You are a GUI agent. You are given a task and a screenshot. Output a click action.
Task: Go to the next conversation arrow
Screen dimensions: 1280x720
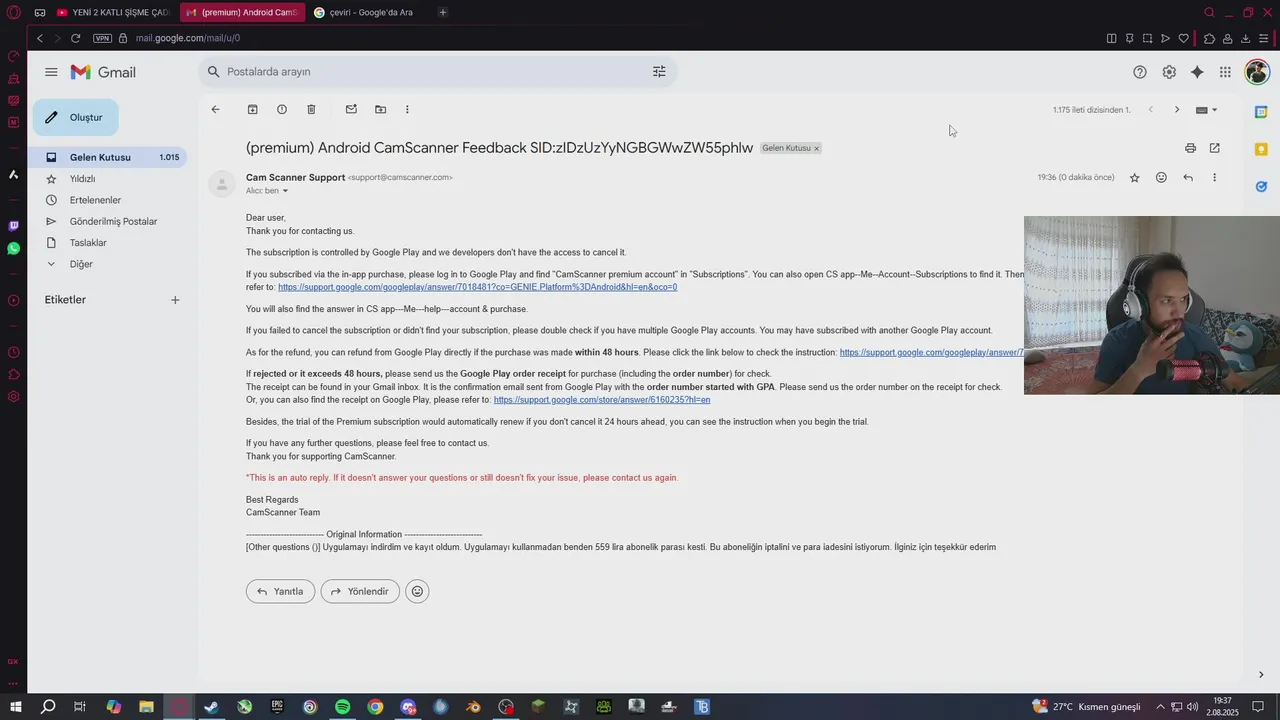tap(1177, 110)
